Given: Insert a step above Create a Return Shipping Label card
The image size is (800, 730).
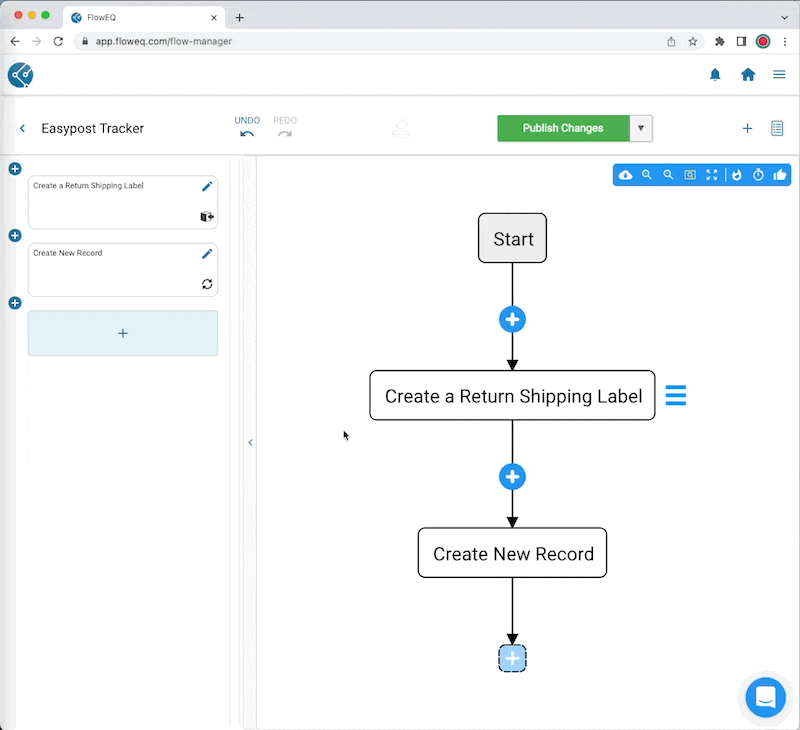Looking at the screenshot, I should (15, 169).
